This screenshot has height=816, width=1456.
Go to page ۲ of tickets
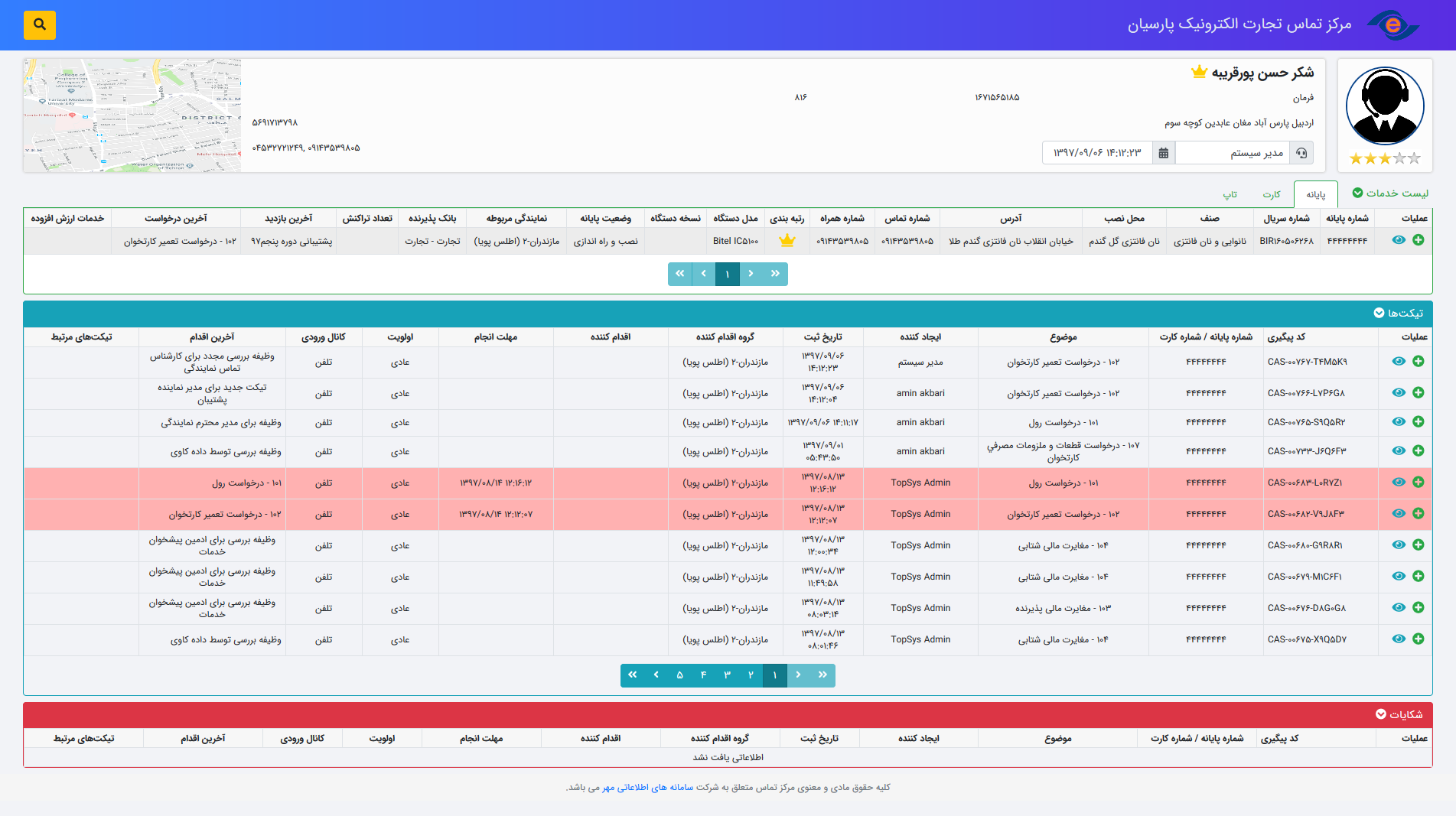[x=751, y=675]
